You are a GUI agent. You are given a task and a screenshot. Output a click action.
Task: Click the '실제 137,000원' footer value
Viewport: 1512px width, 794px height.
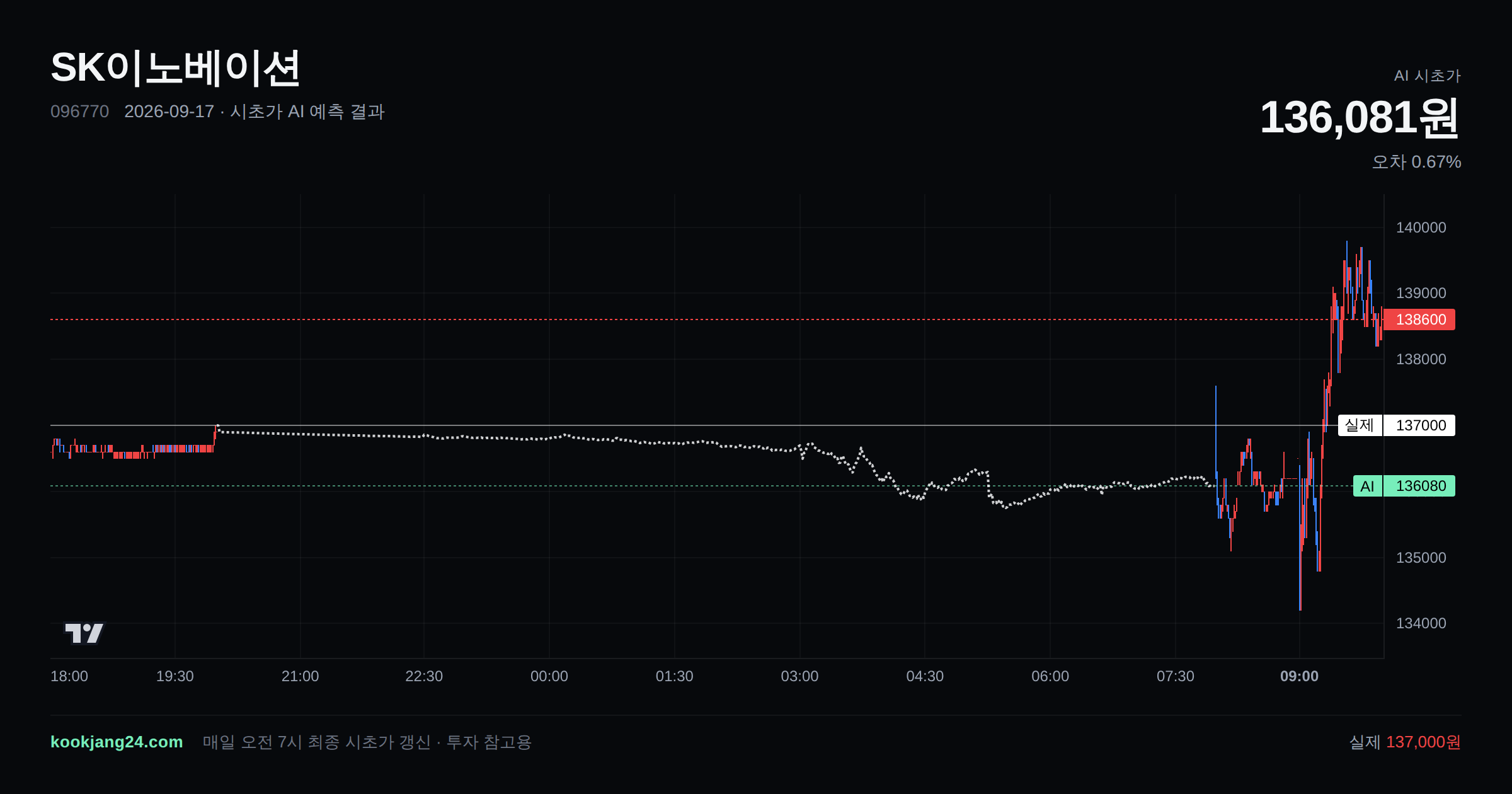tap(1405, 742)
